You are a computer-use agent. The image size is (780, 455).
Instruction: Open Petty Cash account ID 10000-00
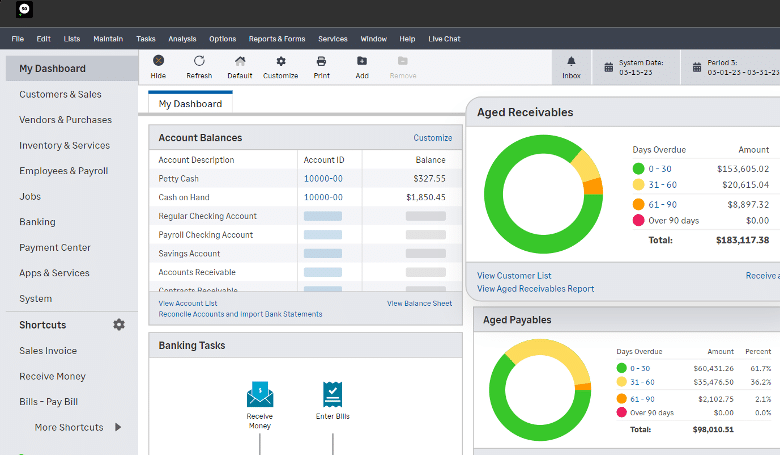pos(323,178)
